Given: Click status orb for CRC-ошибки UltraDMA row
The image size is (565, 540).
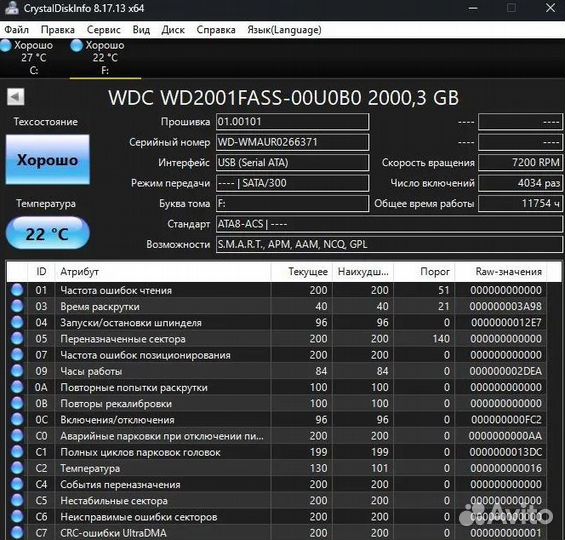Looking at the screenshot, I should point(17,533).
